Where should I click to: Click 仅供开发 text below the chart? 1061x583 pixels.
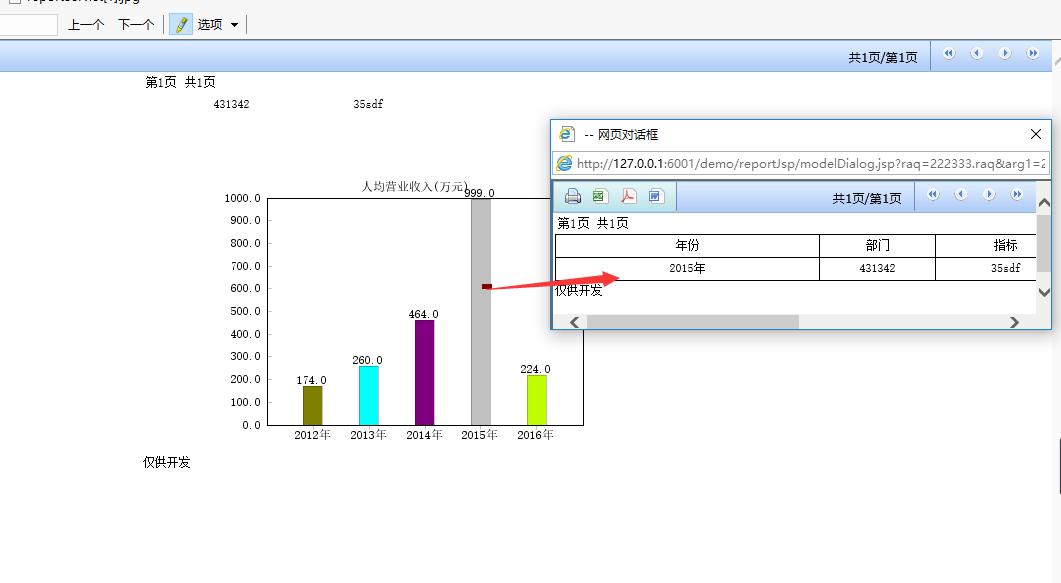coord(166,462)
